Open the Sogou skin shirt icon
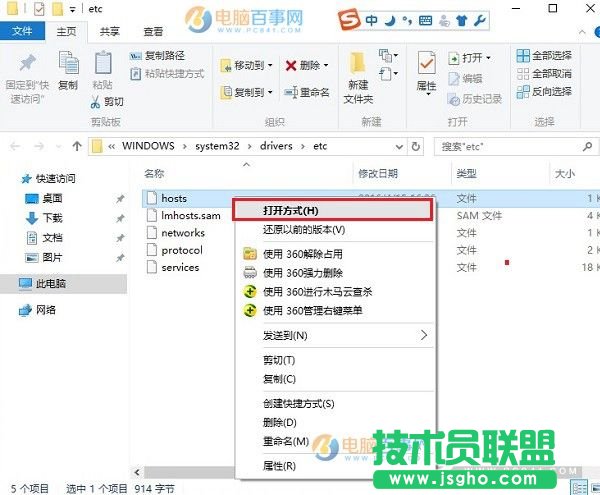 coord(462,20)
